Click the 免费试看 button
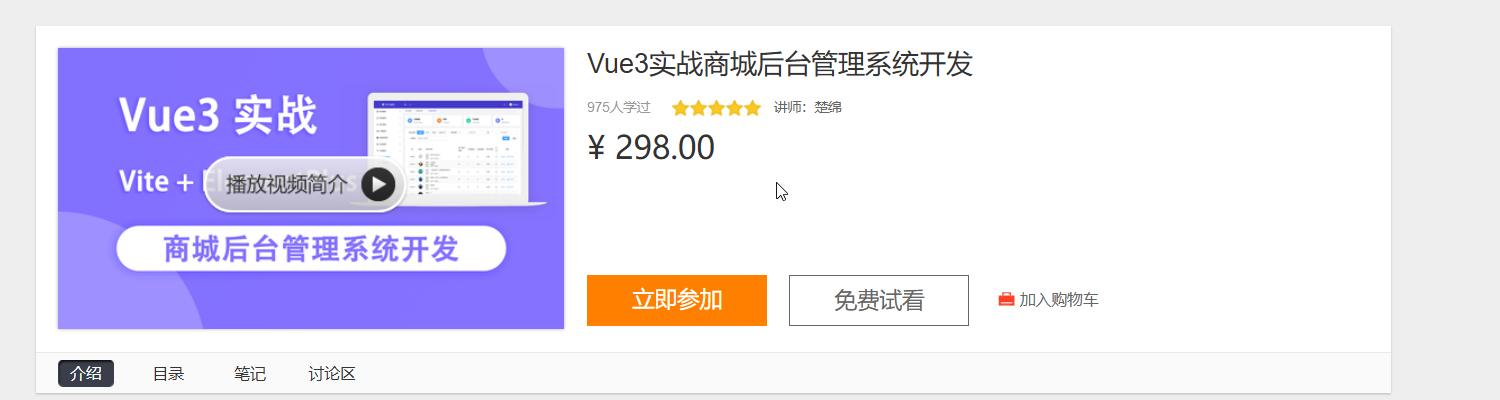 pyautogui.click(x=879, y=300)
